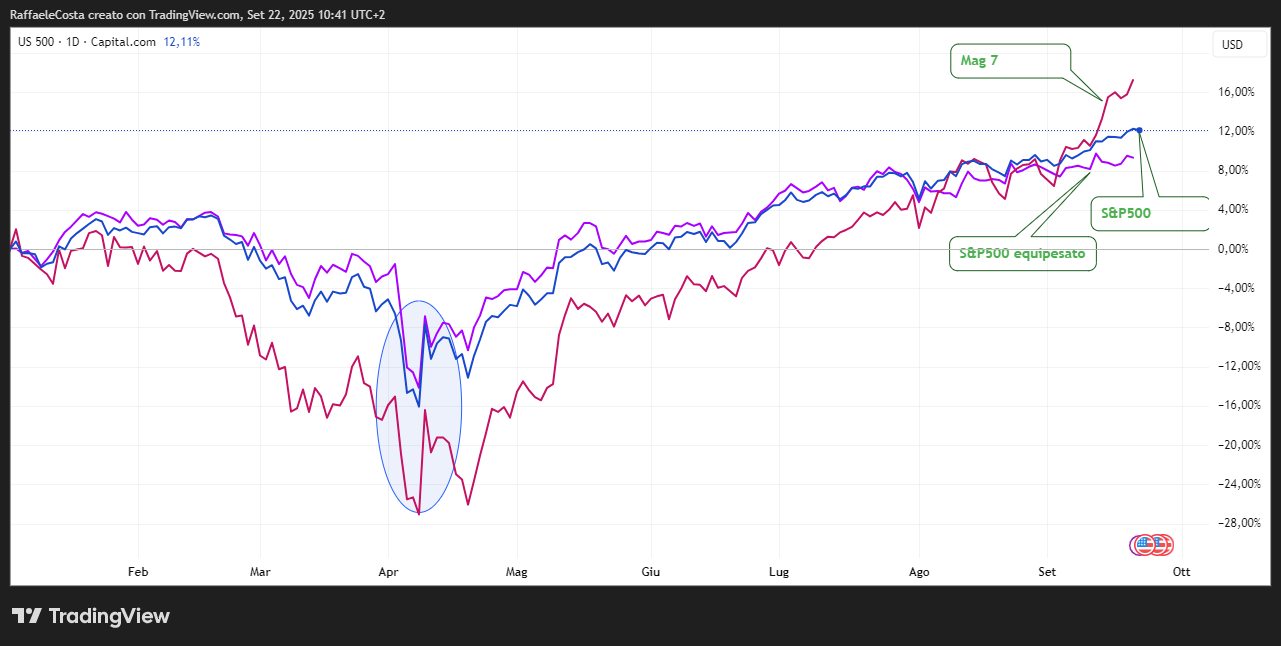Click the blue endpoint dot of S&P500 line
This screenshot has width=1281, height=646.
[x=1140, y=130]
